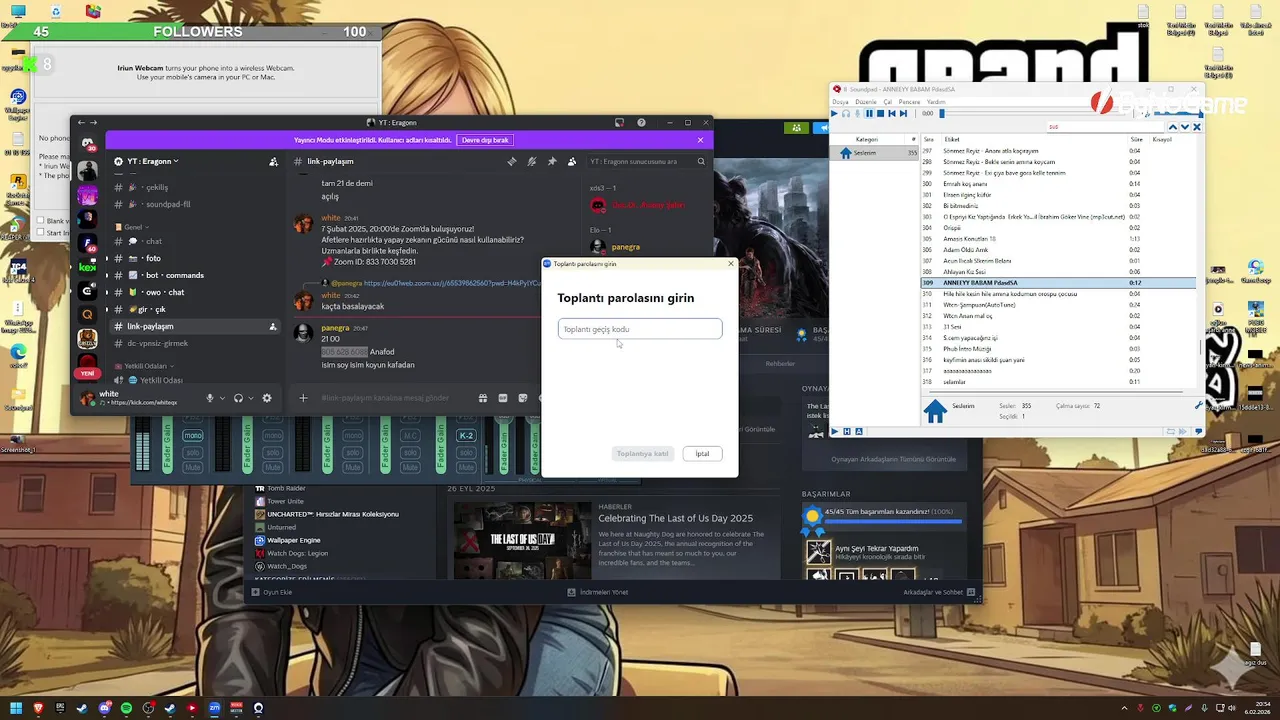Open Soundpad Çal menu
This screenshot has width=1280, height=720.
[888, 102]
